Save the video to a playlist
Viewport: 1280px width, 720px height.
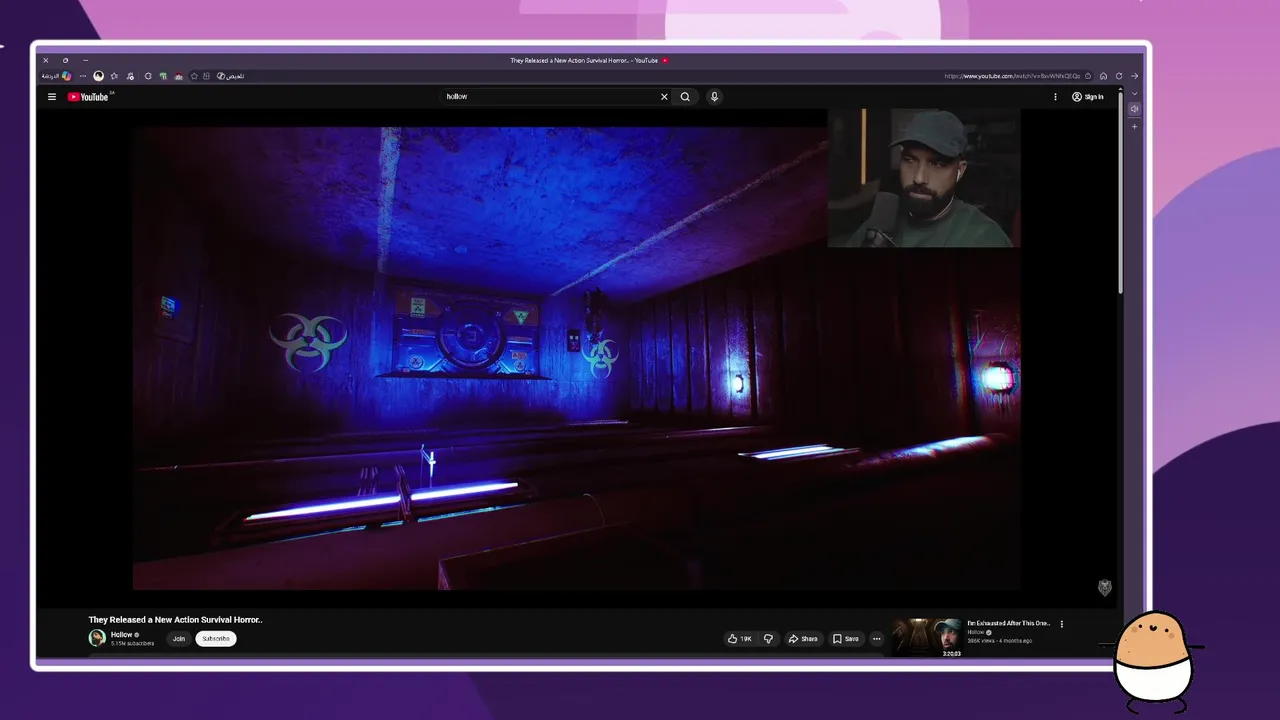point(846,639)
